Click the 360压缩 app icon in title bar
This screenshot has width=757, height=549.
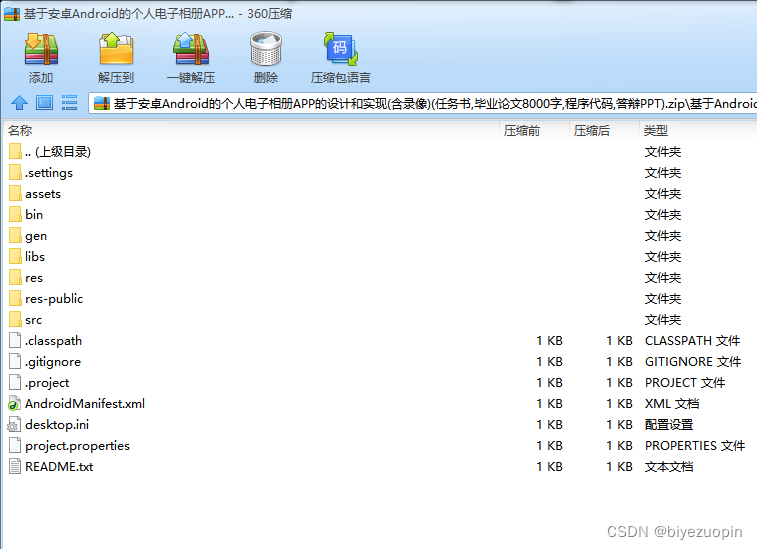click(x=12, y=14)
